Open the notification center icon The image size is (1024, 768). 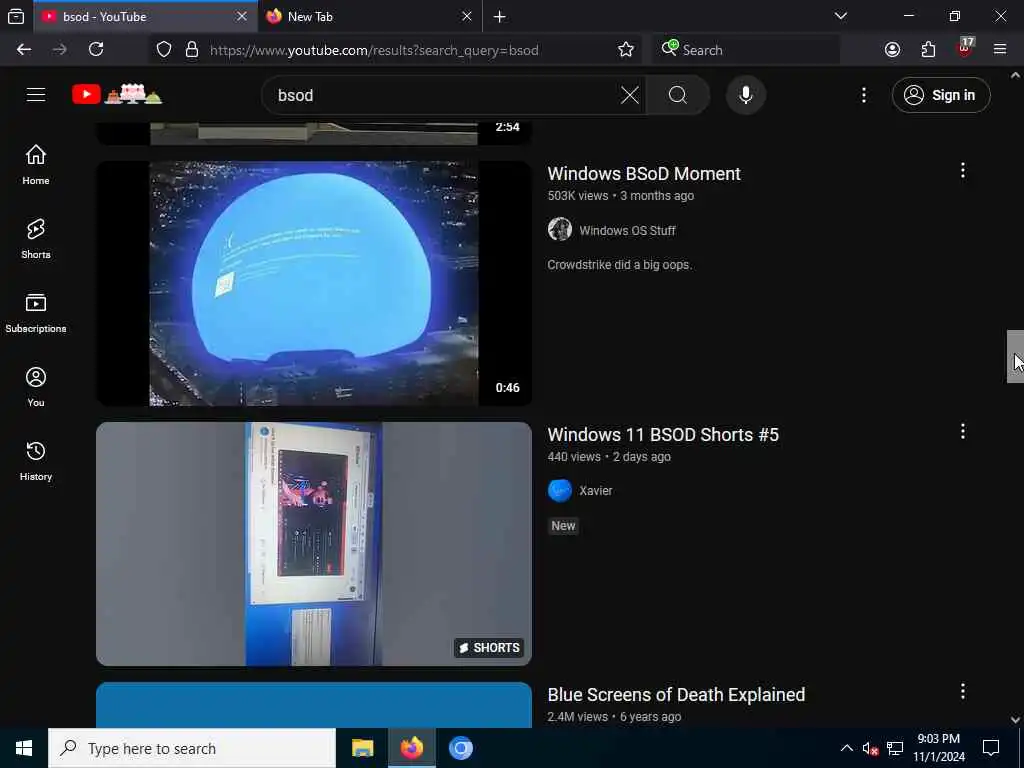(x=991, y=748)
